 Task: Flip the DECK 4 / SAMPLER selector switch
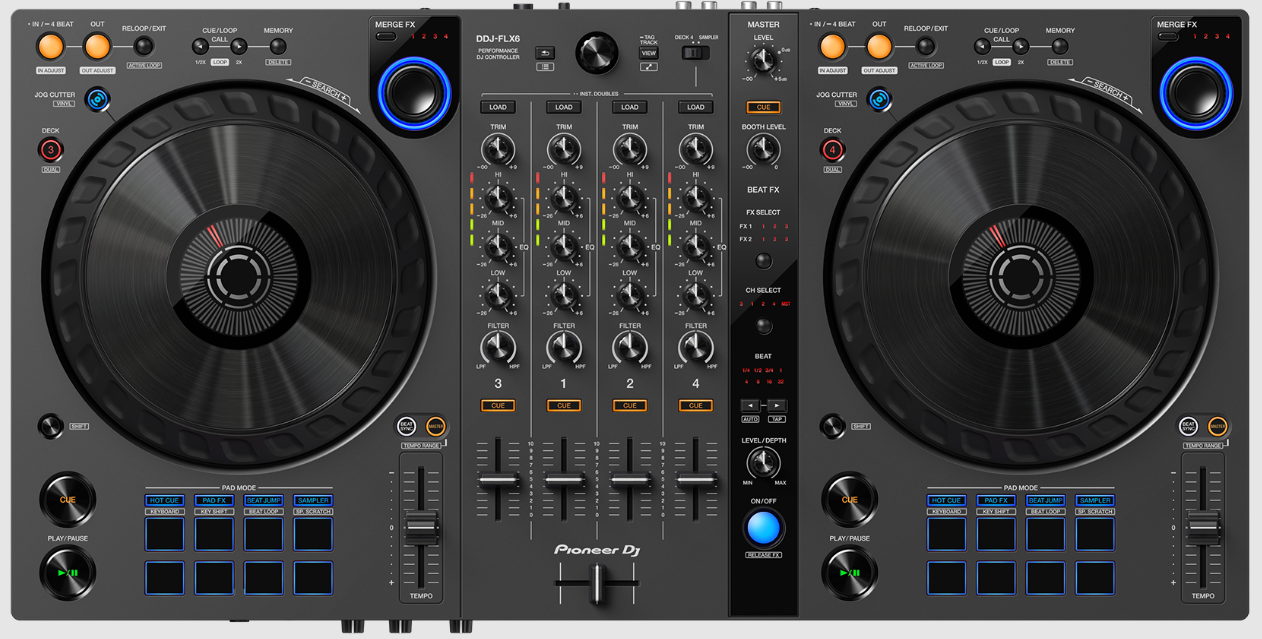point(695,53)
